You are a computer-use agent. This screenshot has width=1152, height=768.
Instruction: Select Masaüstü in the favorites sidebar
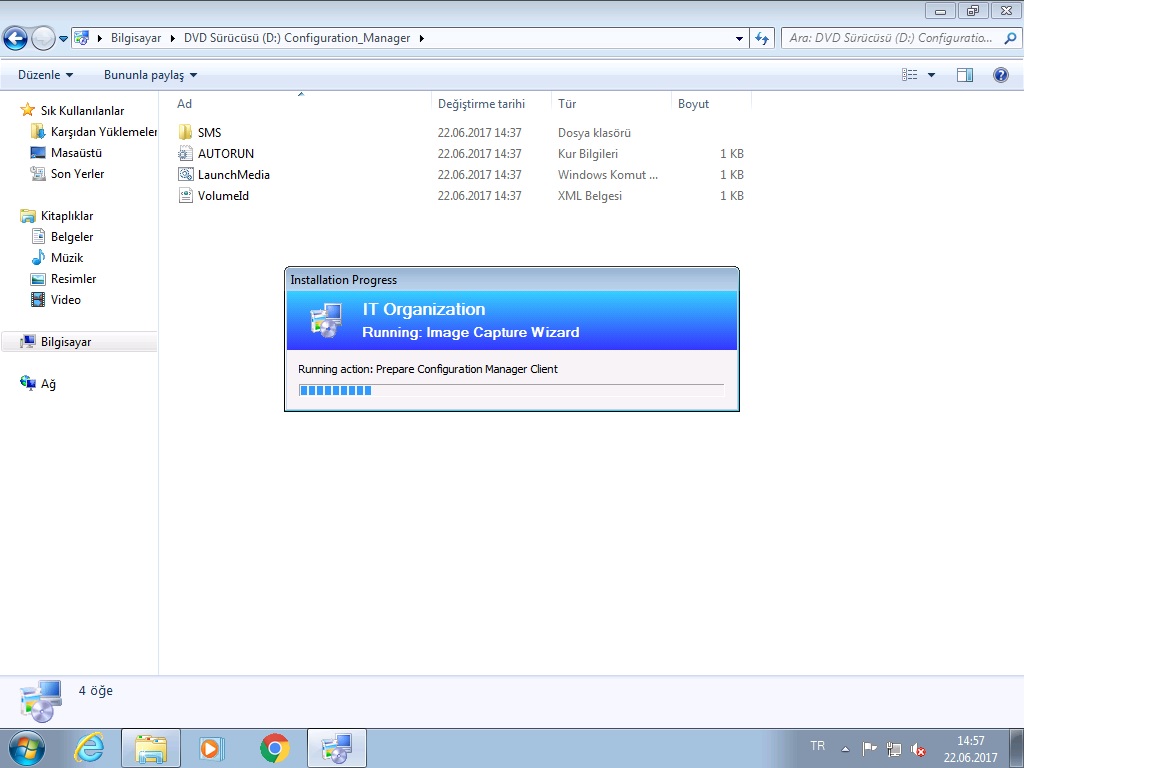click(x=76, y=153)
